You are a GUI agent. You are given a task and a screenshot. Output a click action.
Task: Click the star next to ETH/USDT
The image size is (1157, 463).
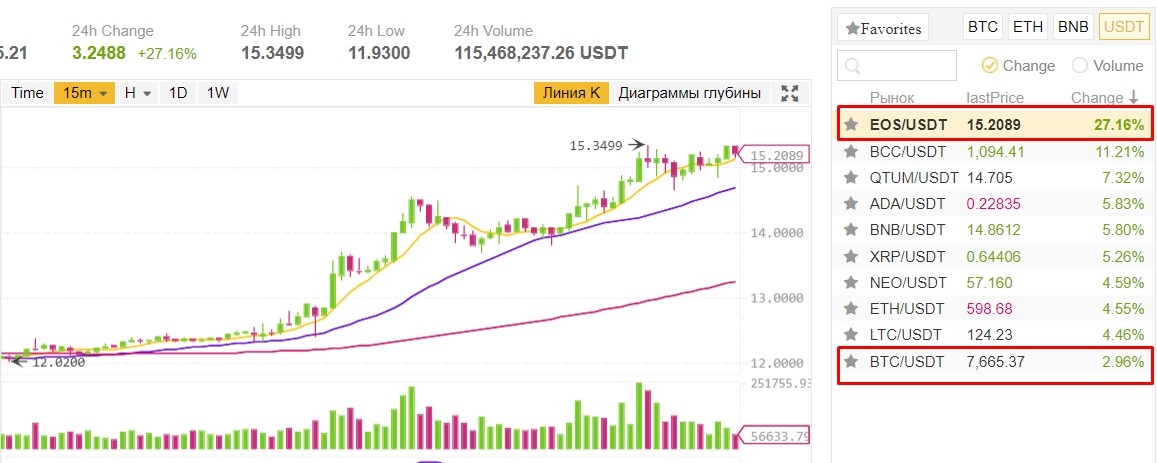pos(851,308)
